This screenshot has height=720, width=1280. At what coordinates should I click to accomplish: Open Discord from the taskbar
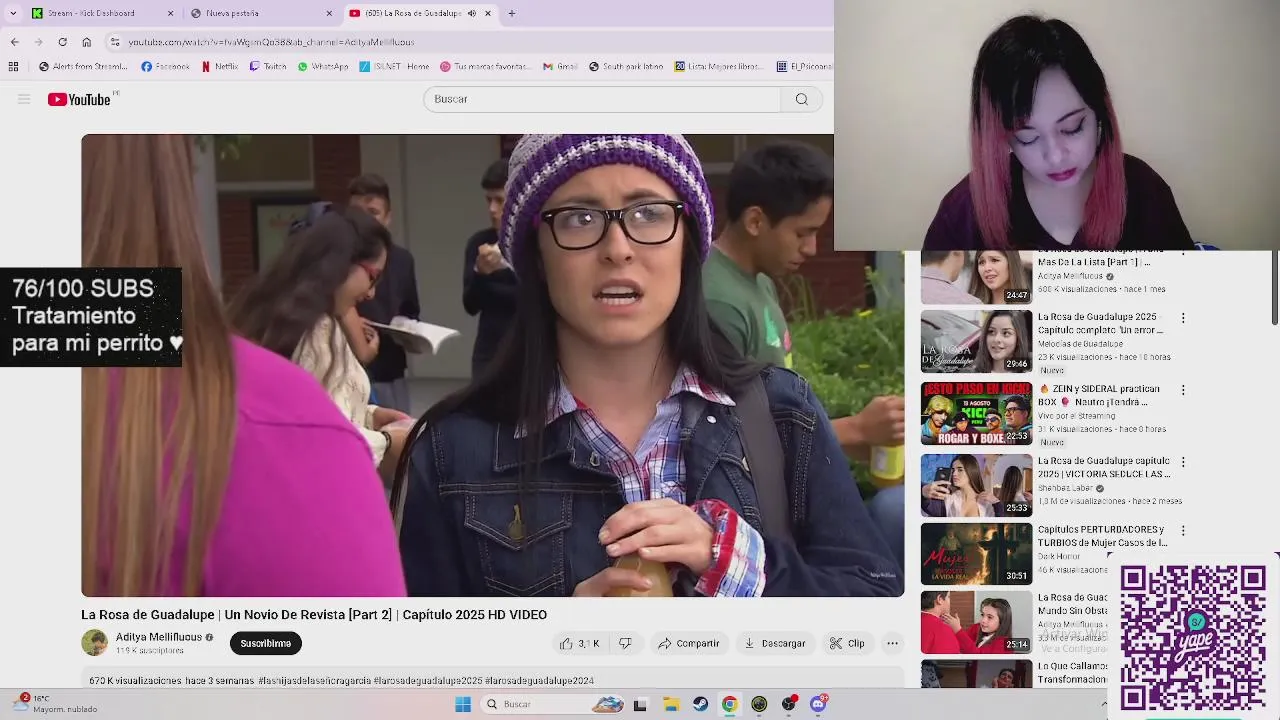pyautogui.click(x=818, y=704)
